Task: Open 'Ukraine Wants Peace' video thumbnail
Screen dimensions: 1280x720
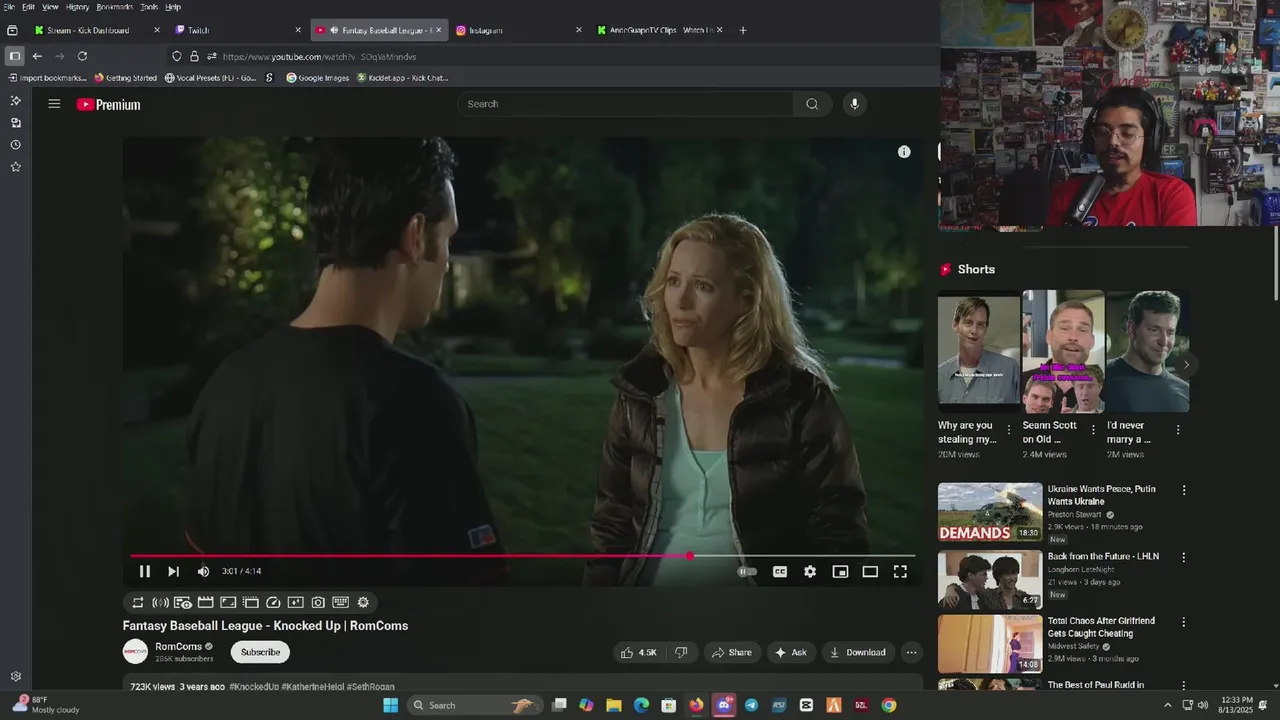Action: point(990,512)
